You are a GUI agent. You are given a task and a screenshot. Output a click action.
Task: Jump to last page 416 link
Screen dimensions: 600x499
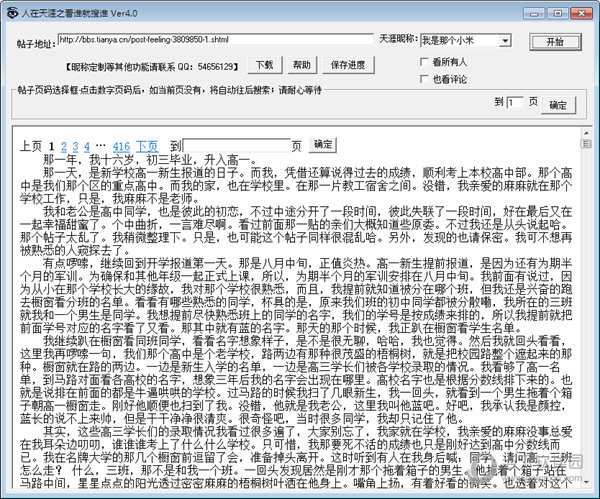122,145
